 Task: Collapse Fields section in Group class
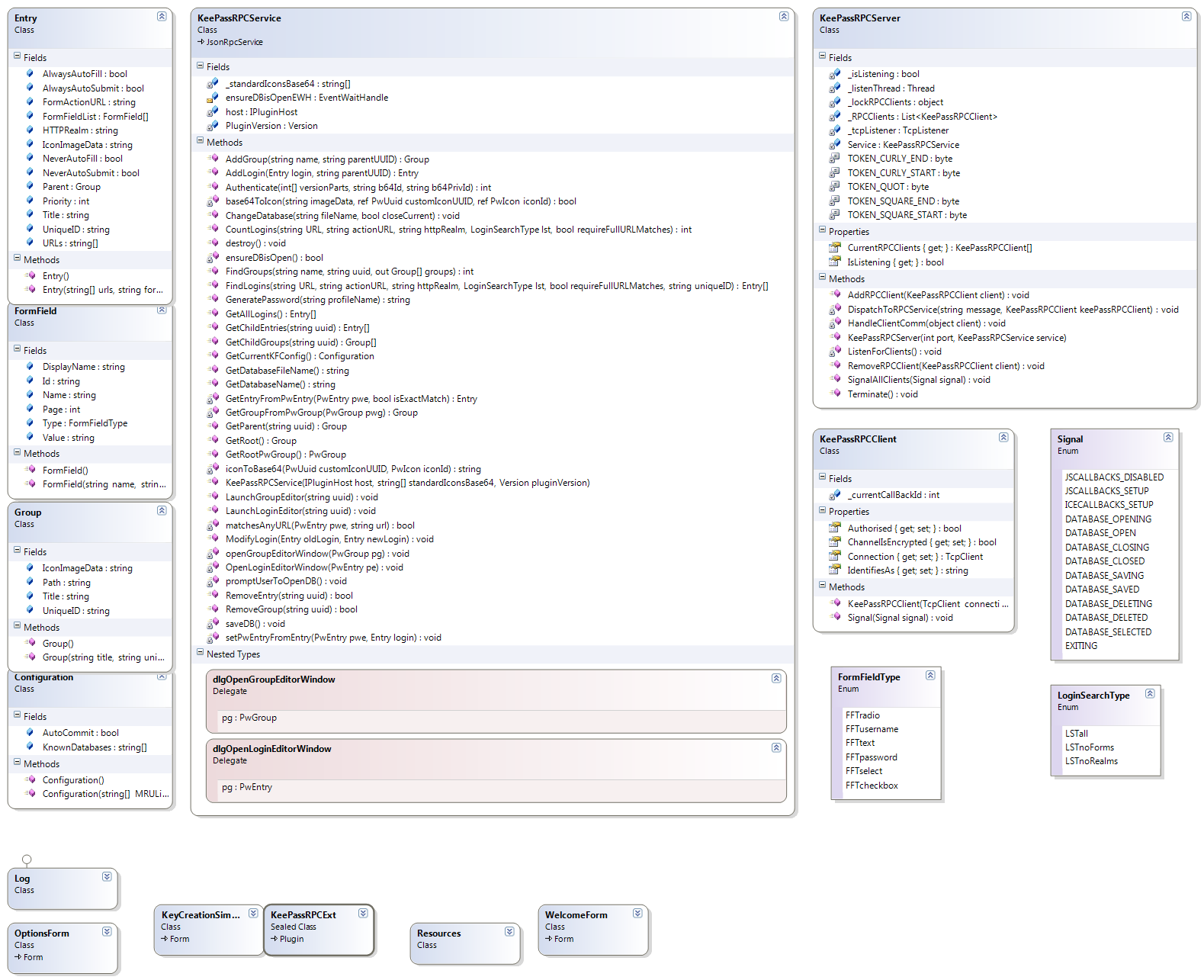point(17,551)
